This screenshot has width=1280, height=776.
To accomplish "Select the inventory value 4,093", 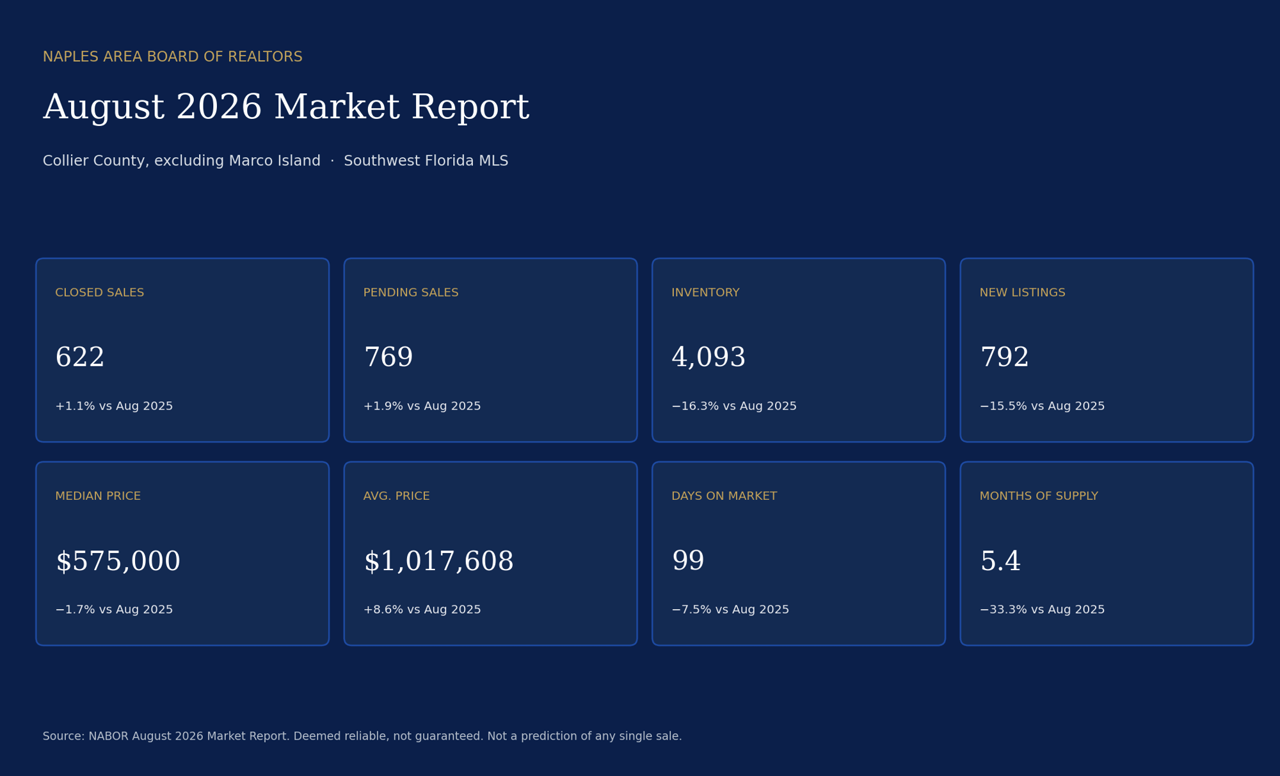I will click(x=709, y=358).
